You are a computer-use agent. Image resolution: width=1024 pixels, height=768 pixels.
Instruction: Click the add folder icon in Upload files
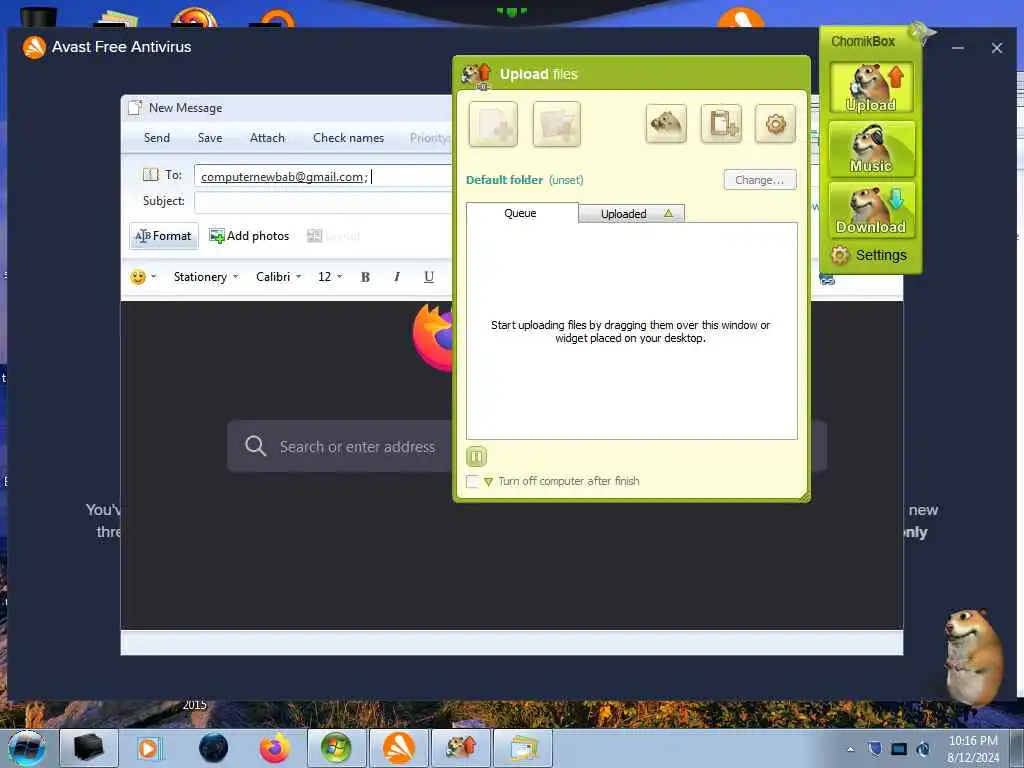pos(556,124)
